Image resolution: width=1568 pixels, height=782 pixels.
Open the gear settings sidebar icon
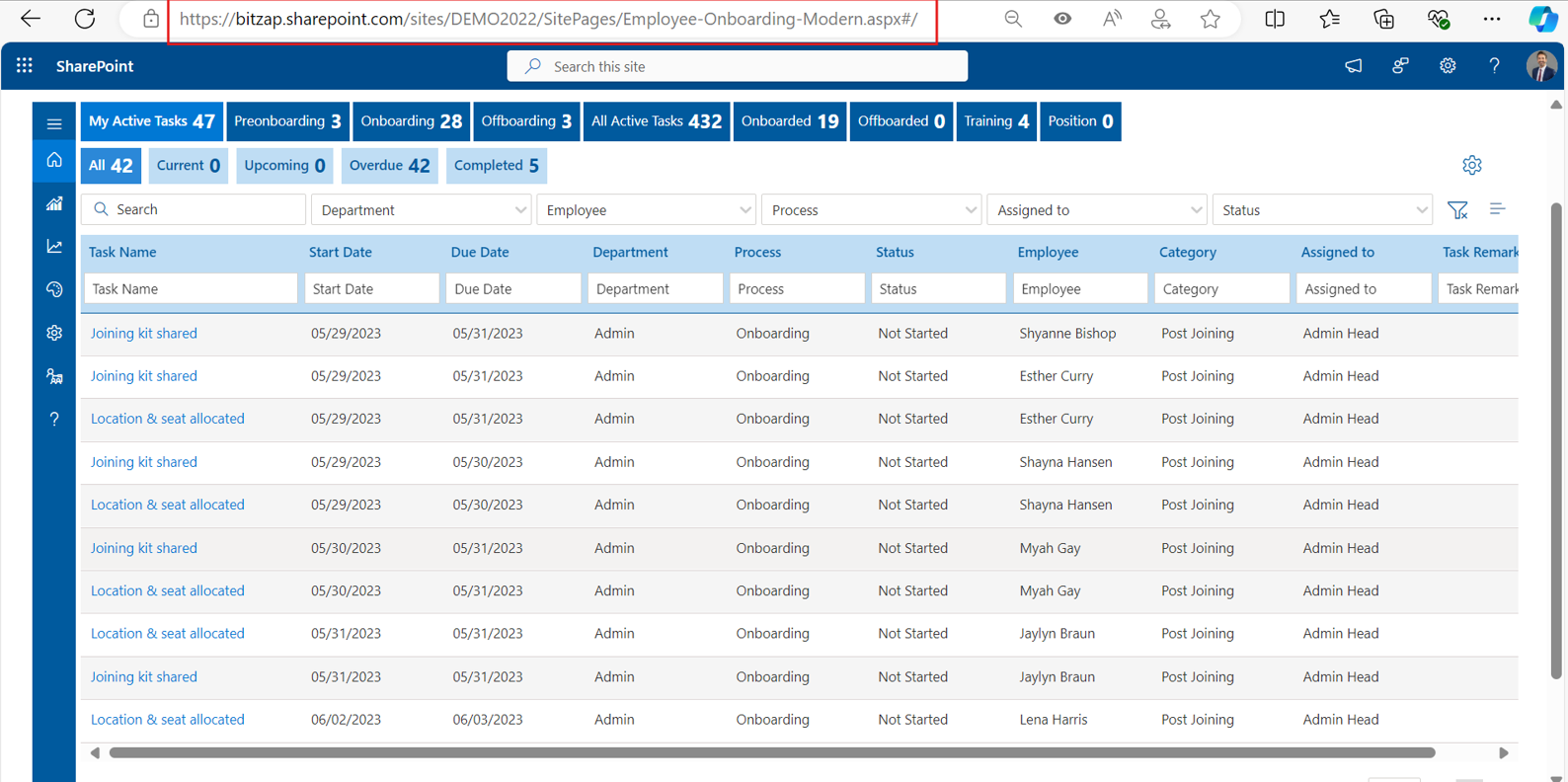pos(54,333)
